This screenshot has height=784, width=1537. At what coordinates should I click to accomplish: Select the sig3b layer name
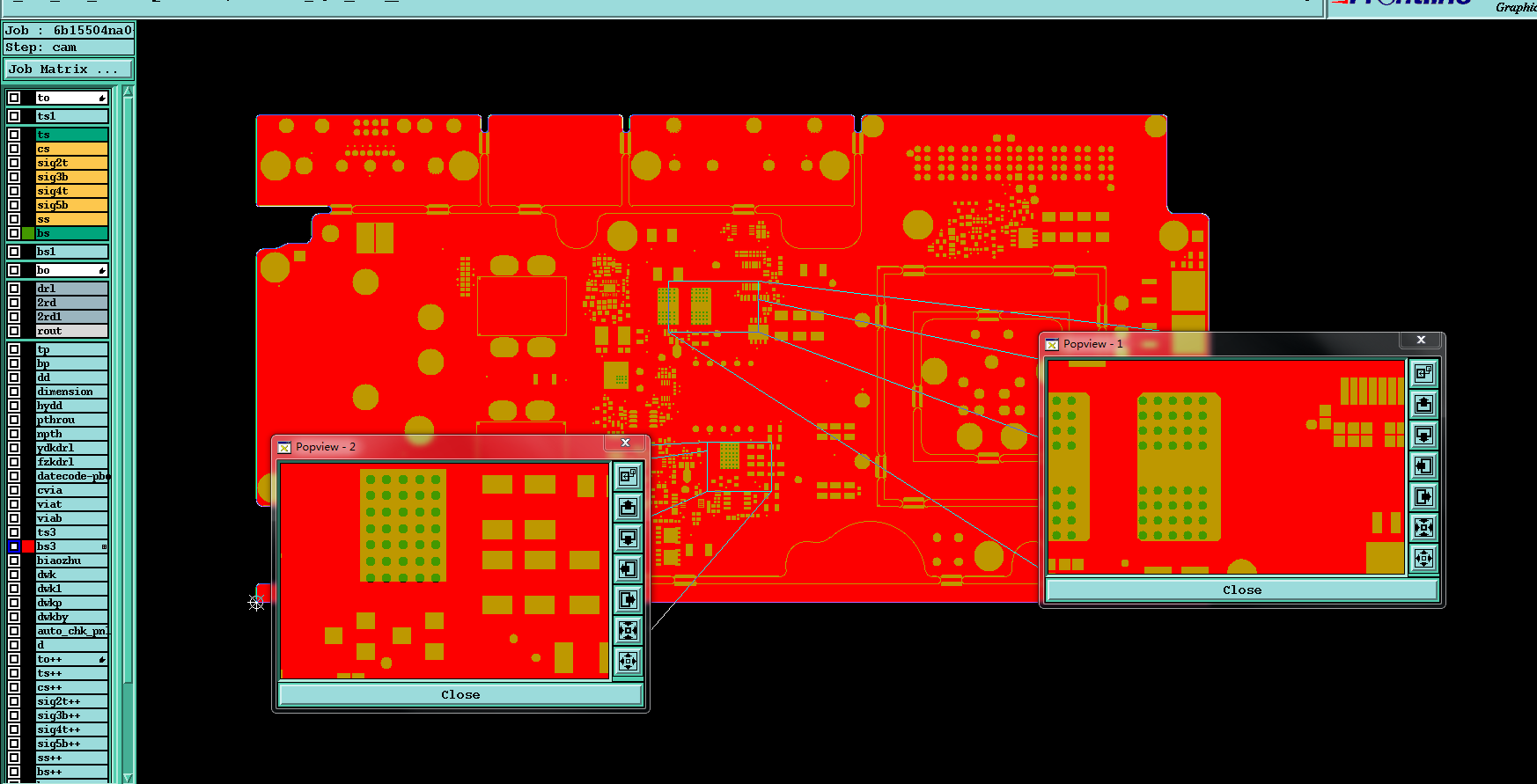click(x=71, y=177)
